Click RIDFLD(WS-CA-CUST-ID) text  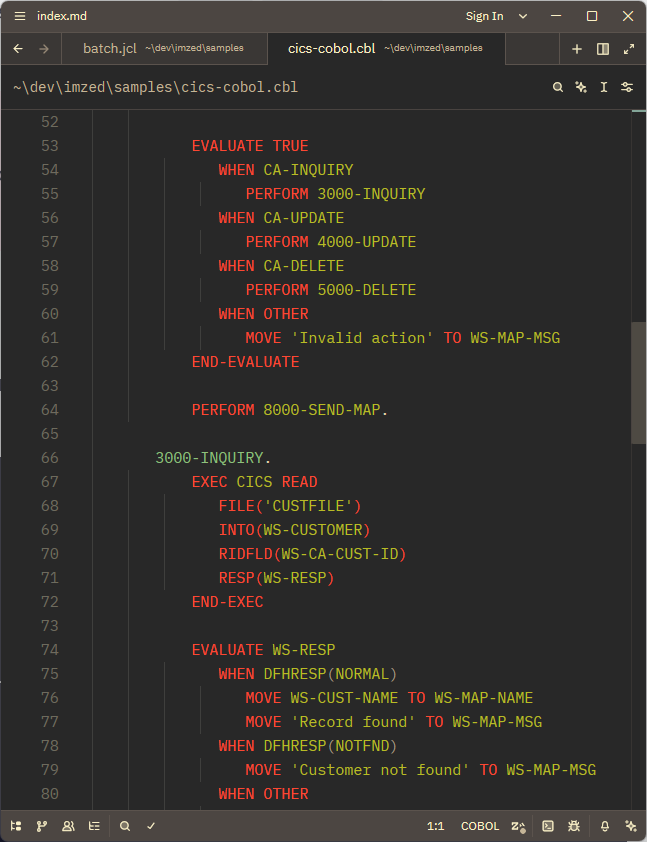point(312,554)
